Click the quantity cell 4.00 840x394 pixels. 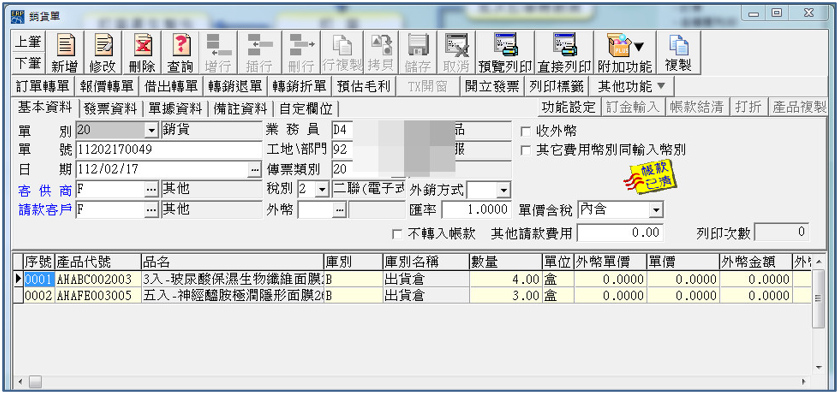pyautogui.click(x=505, y=279)
